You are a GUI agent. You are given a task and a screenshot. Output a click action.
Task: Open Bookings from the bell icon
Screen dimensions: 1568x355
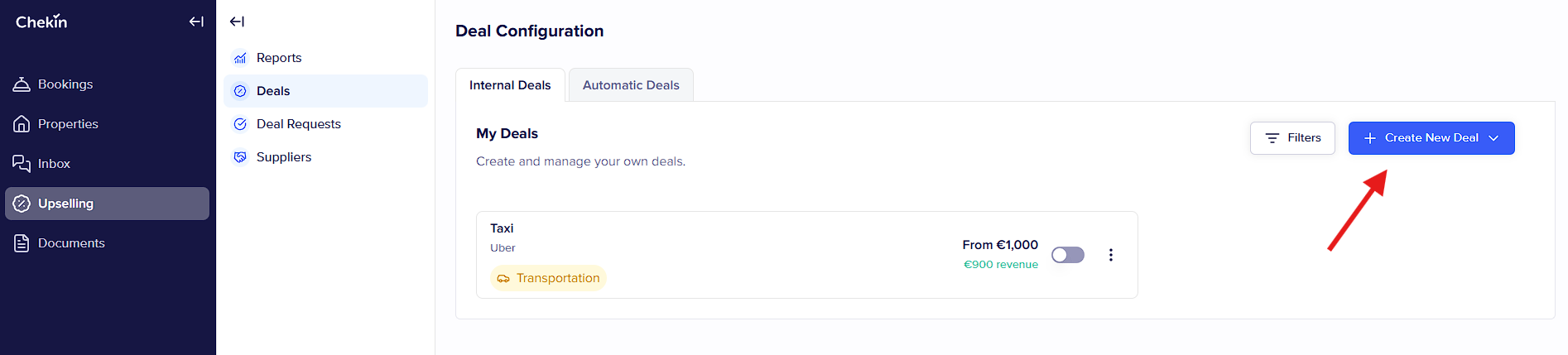tap(22, 84)
